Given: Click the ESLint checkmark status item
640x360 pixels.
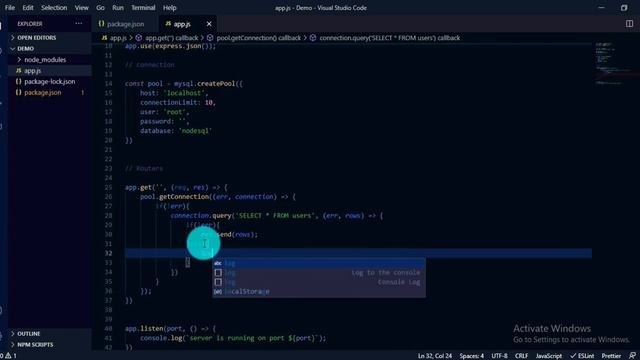Looking at the screenshot, I should [x=582, y=356].
